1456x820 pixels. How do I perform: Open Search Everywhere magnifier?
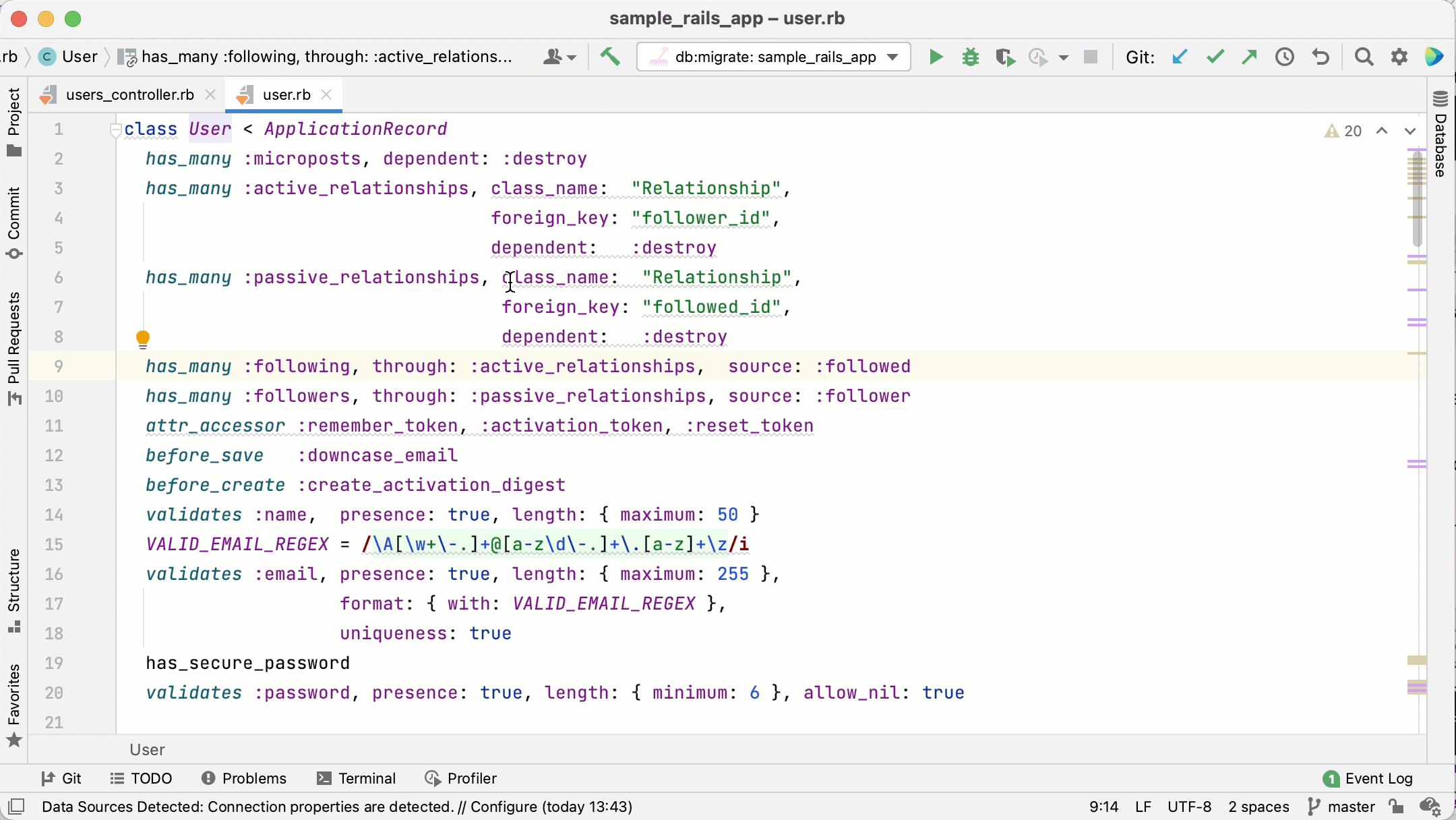(1364, 57)
